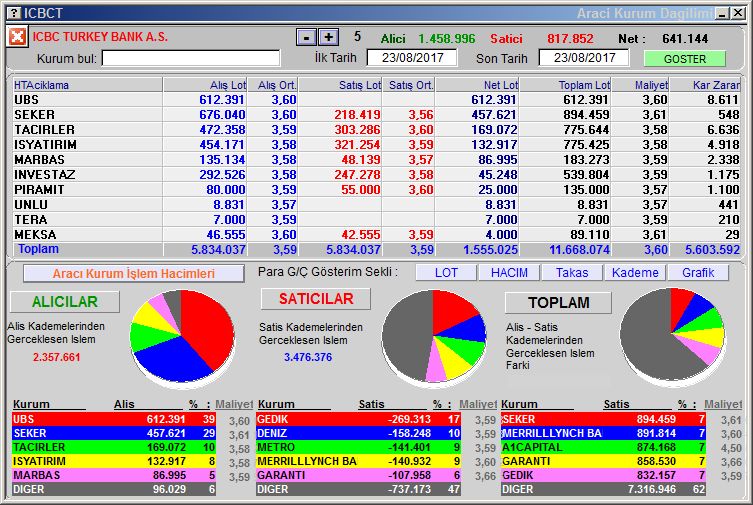Click gray DIGER row showing 7.316.946
The image size is (753, 505).
pyautogui.click(x=603, y=489)
